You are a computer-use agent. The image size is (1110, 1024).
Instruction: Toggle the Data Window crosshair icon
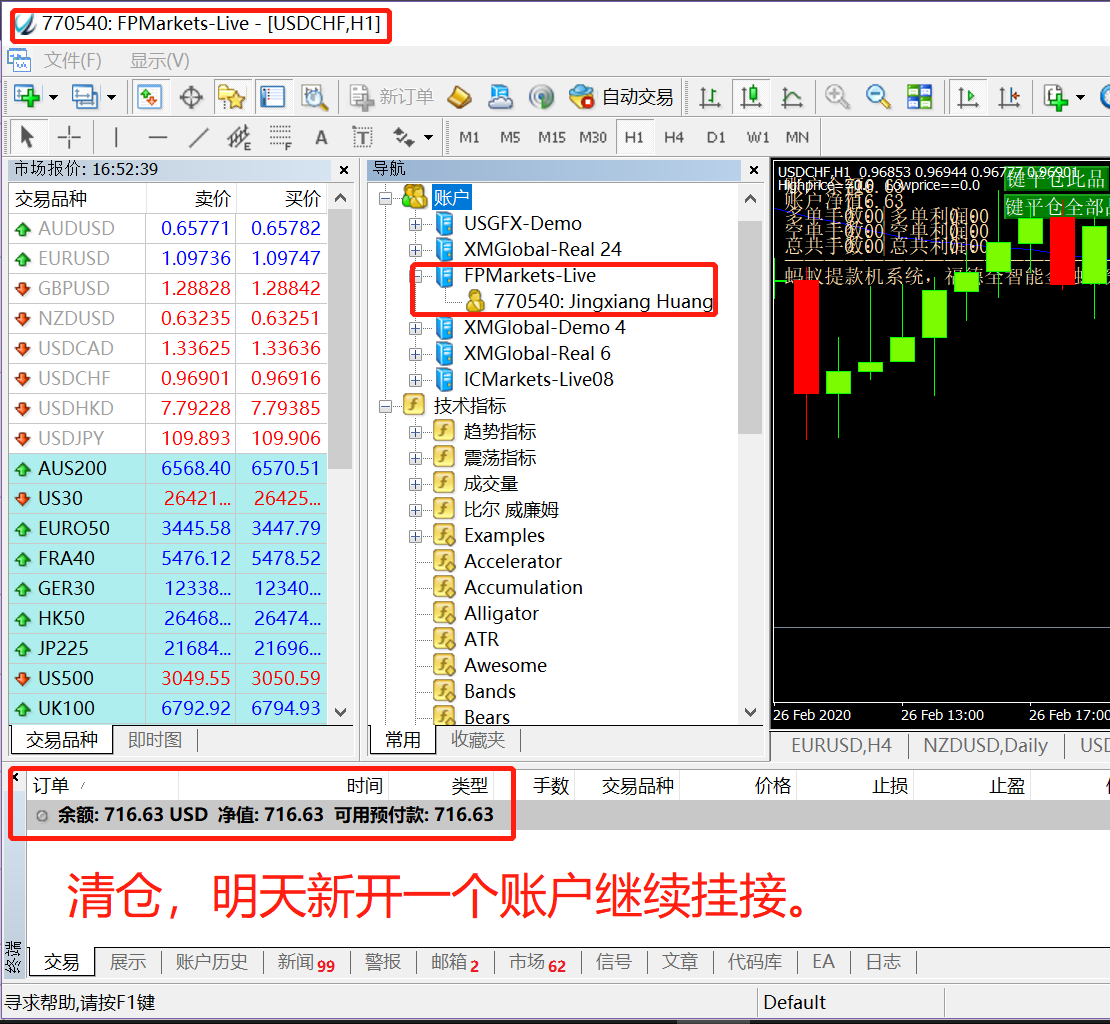pyautogui.click(x=191, y=97)
